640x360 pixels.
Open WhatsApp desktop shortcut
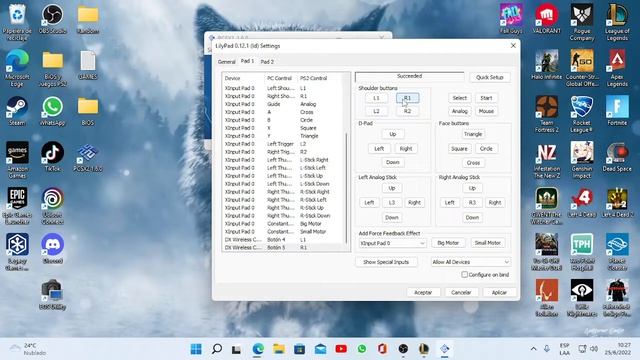point(52,111)
